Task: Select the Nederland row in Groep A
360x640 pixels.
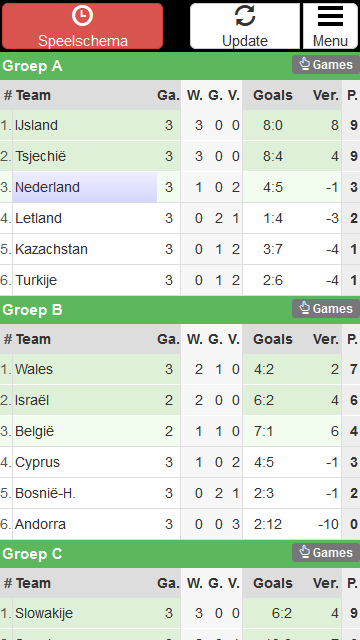Action: coord(180,187)
